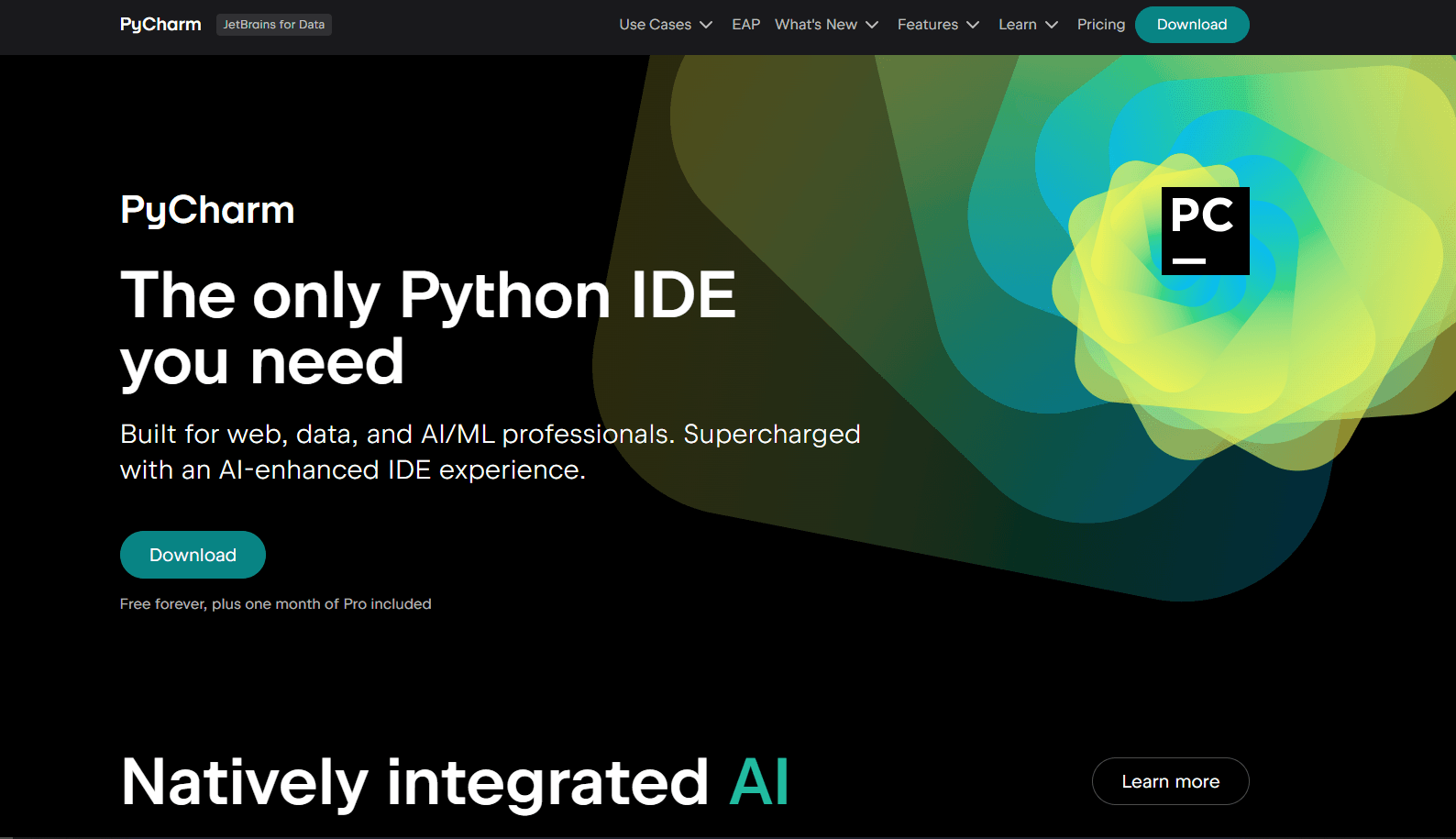The height and width of the screenshot is (839, 1456).
Task: Go to the Pricing page
Action: click(x=1100, y=25)
